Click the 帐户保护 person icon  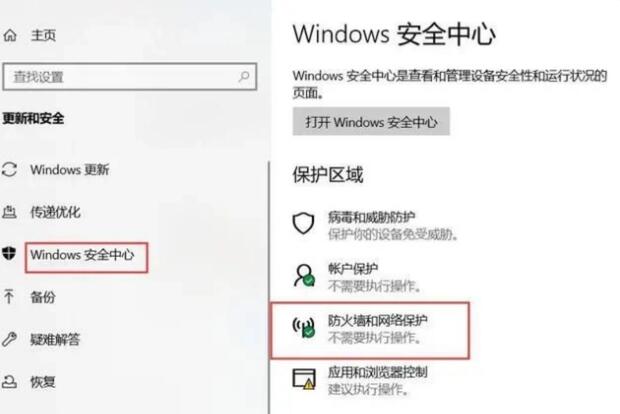pos(304,275)
